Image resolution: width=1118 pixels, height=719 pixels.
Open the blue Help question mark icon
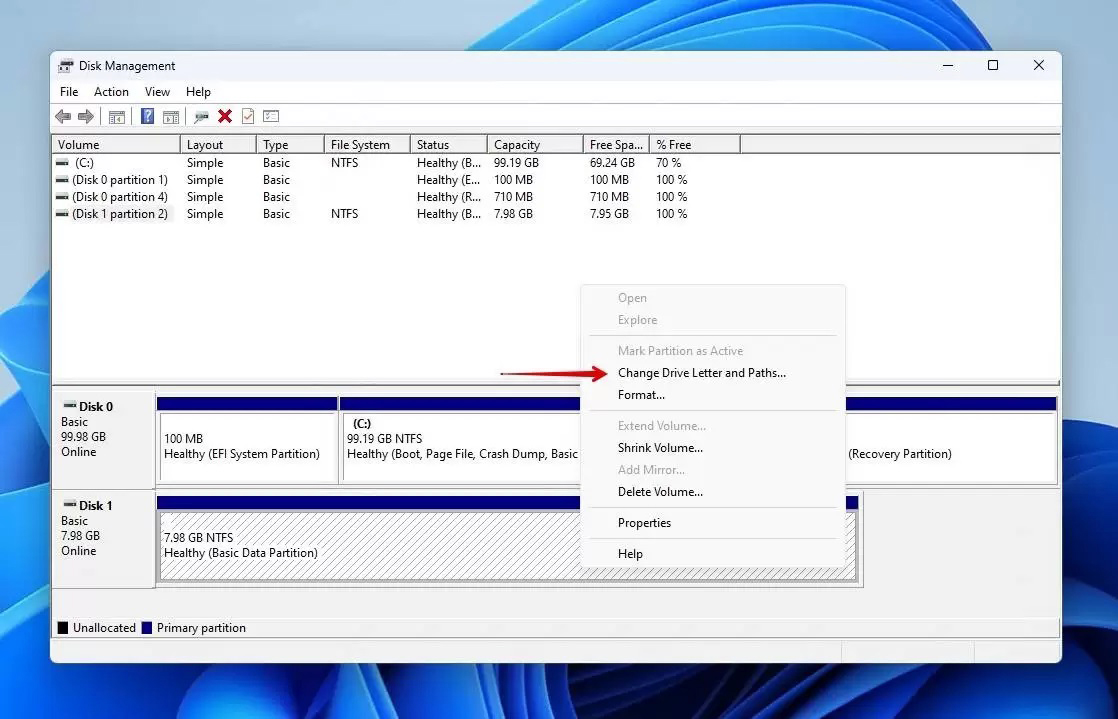(147, 117)
